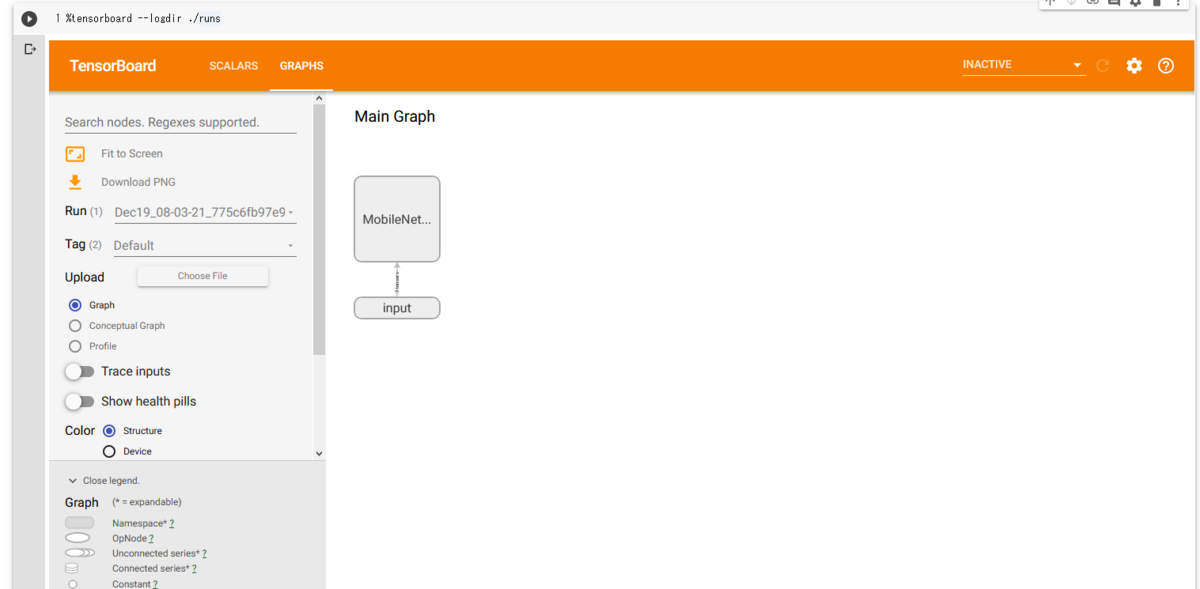The width and height of the screenshot is (1200, 589).
Task: Click the Download PNG label
Action: pos(138,182)
